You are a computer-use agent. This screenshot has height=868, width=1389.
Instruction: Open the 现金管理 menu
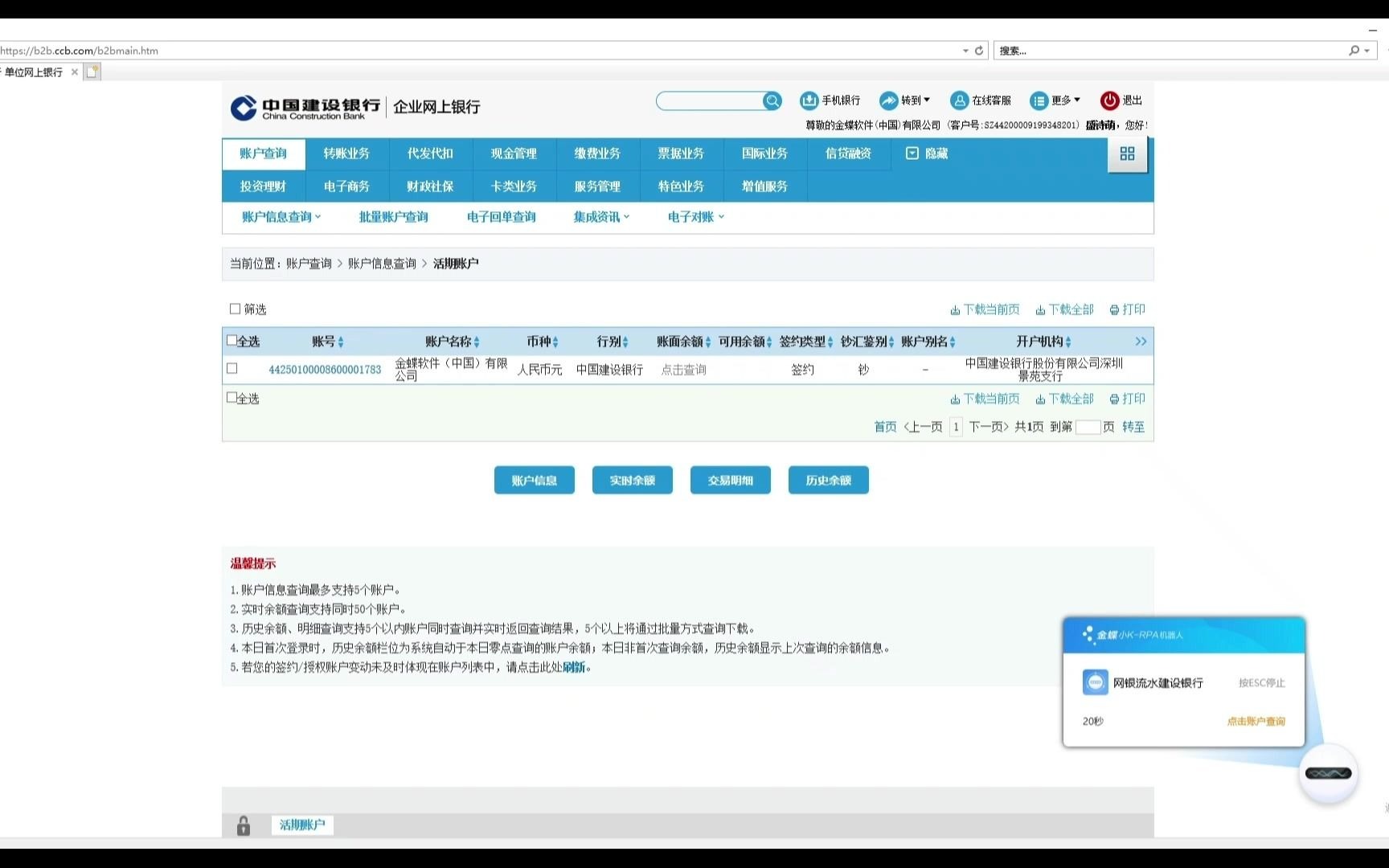pos(514,154)
